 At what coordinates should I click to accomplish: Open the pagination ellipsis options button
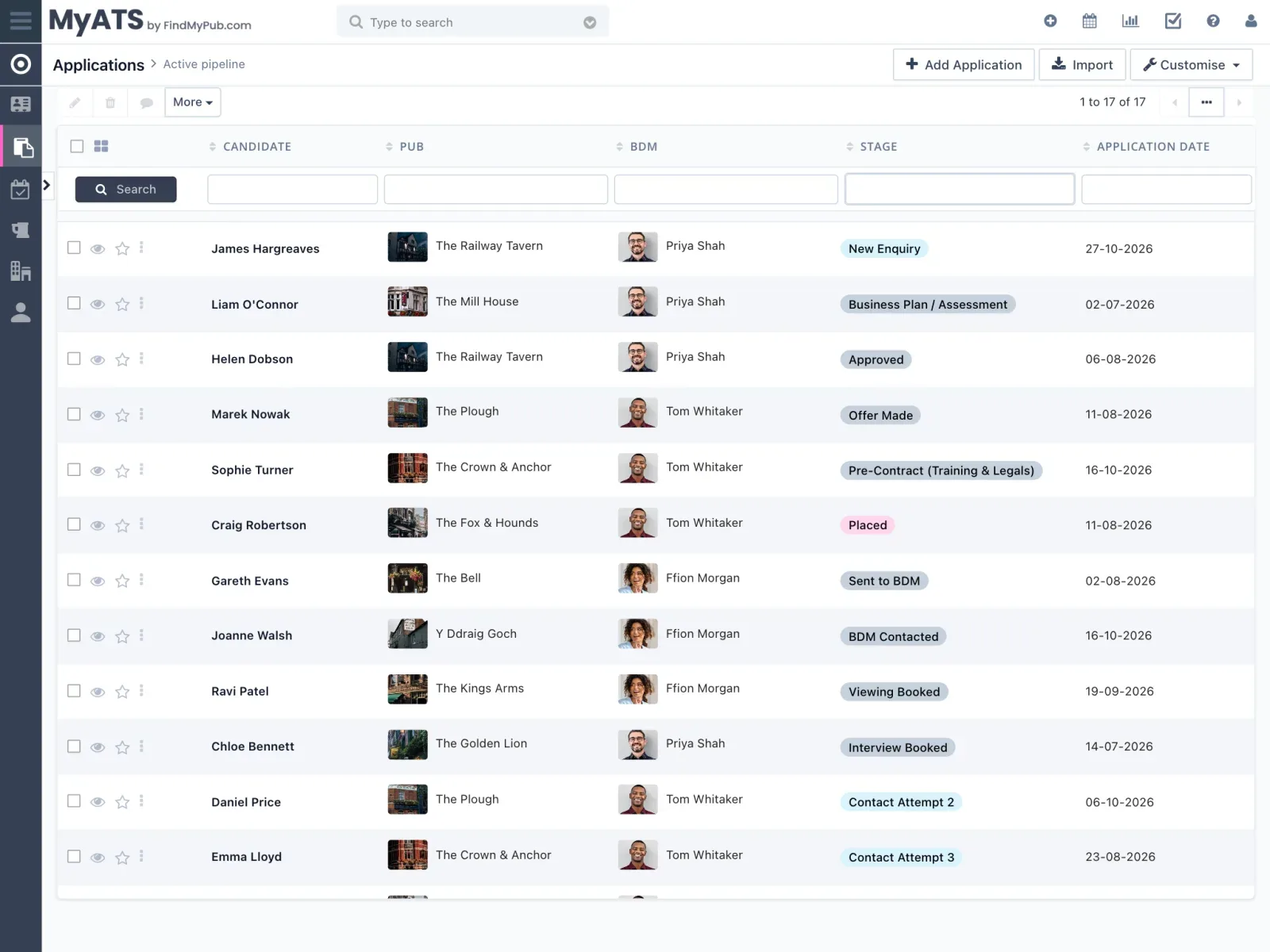pos(1206,102)
